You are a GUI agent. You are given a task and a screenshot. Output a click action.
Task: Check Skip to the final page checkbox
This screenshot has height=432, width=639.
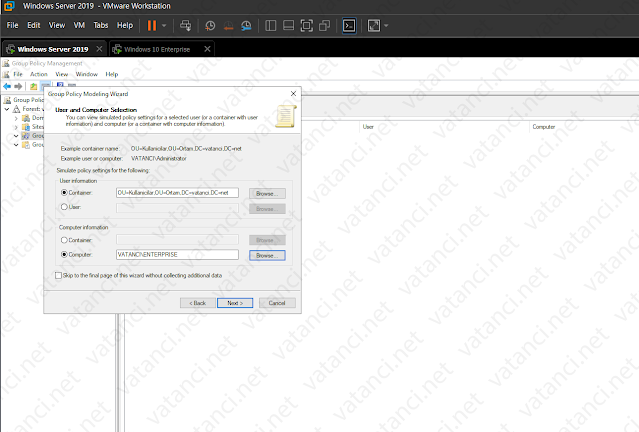tap(59, 276)
